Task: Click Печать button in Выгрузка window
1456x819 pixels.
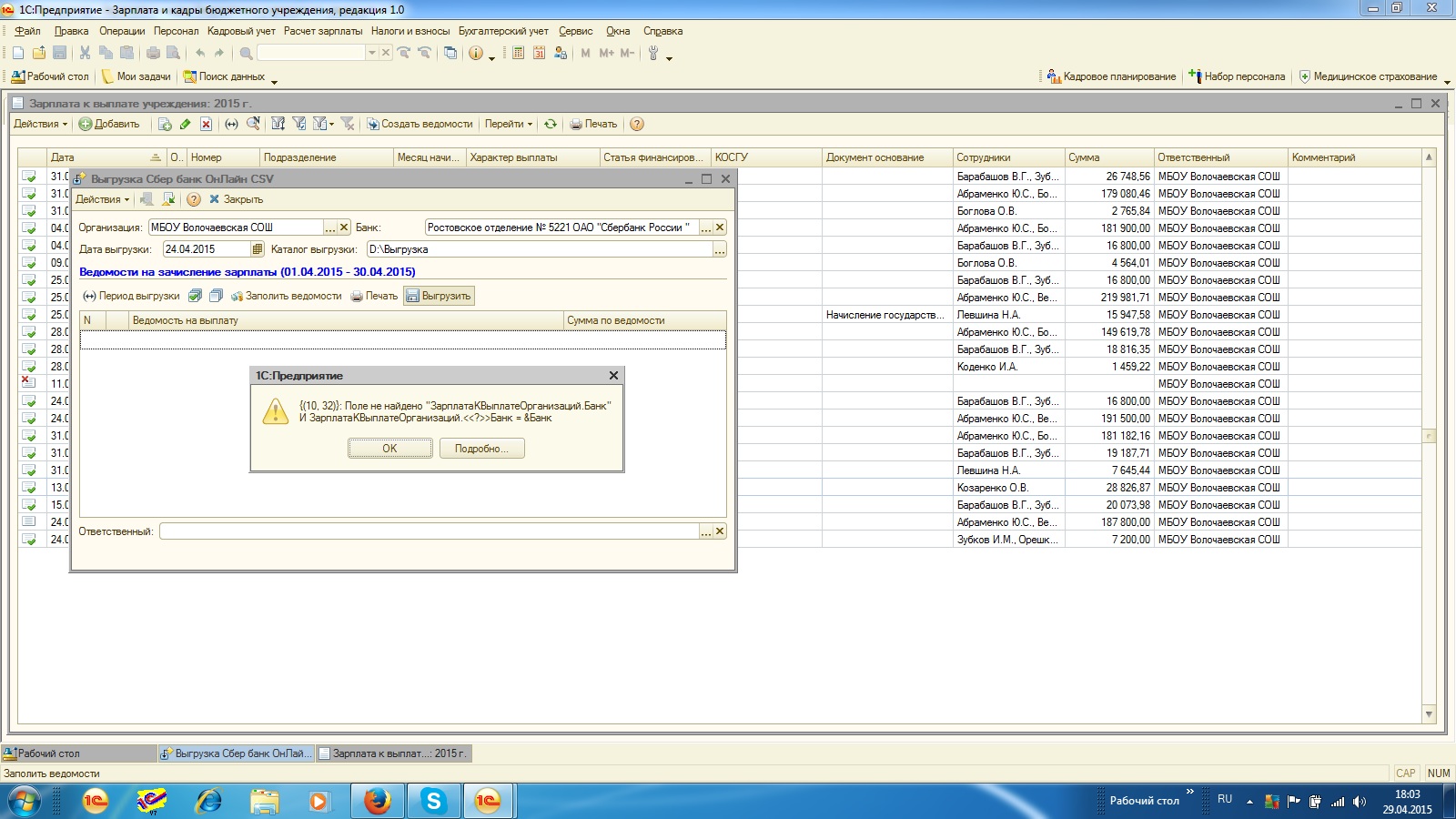Action: pos(374,296)
